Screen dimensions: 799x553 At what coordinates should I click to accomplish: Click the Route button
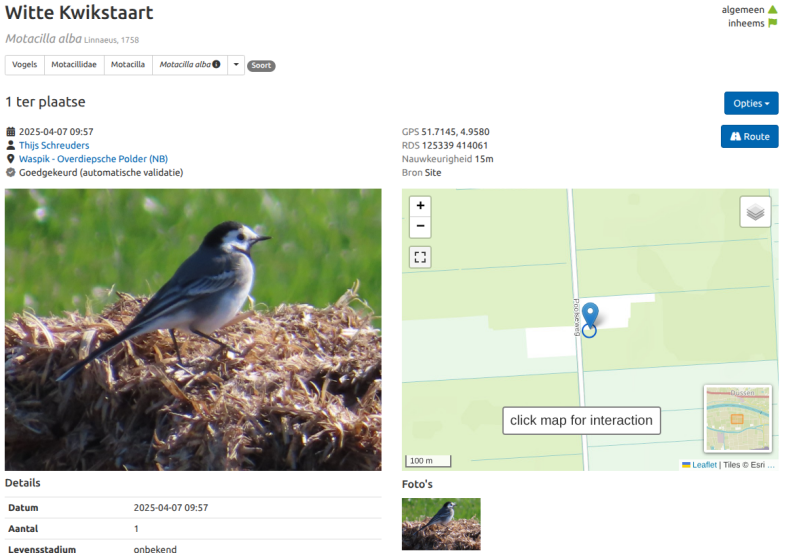pyautogui.click(x=750, y=137)
